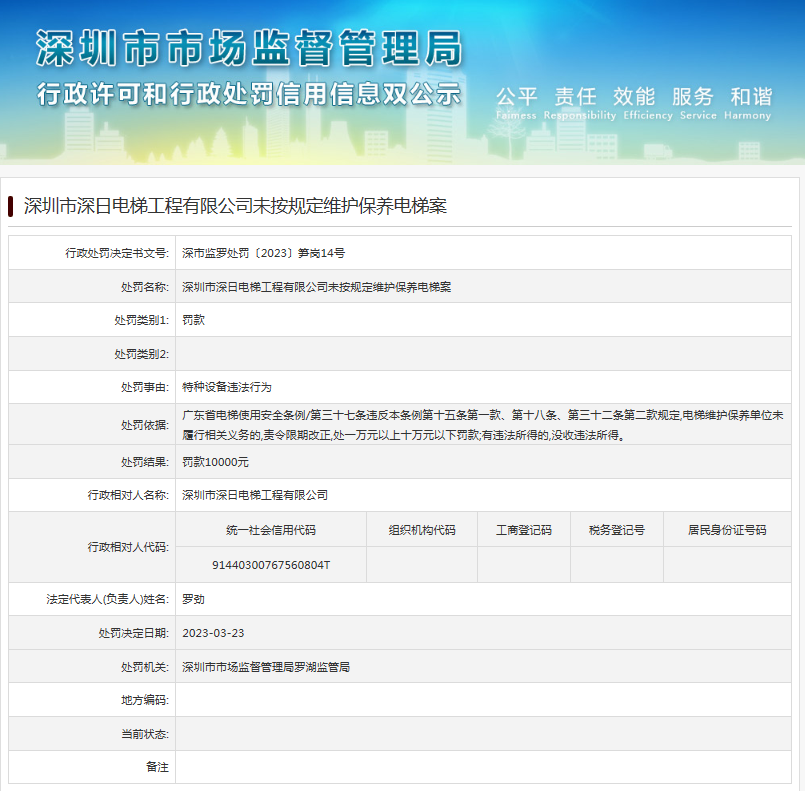This screenshot has width=805, height=791.
Task: Select the 罚款 value in 处罚类别1
Action: (x=193, y=320)
